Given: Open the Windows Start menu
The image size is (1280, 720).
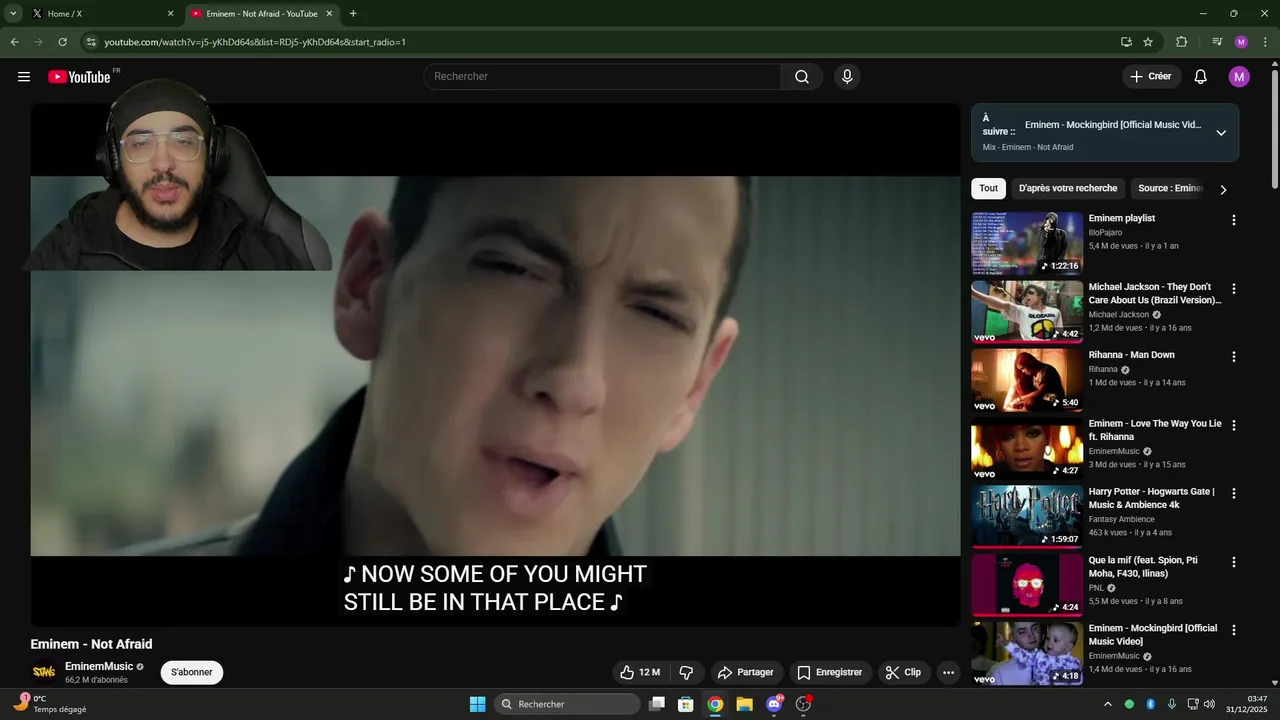Looking at the screenshot, I should (x=477, y=704).
